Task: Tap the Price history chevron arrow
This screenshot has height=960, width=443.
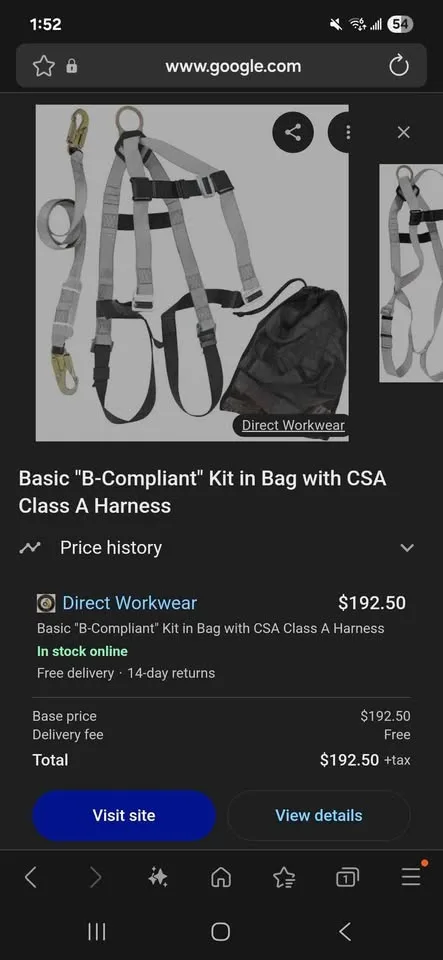Action: (407, 548)
